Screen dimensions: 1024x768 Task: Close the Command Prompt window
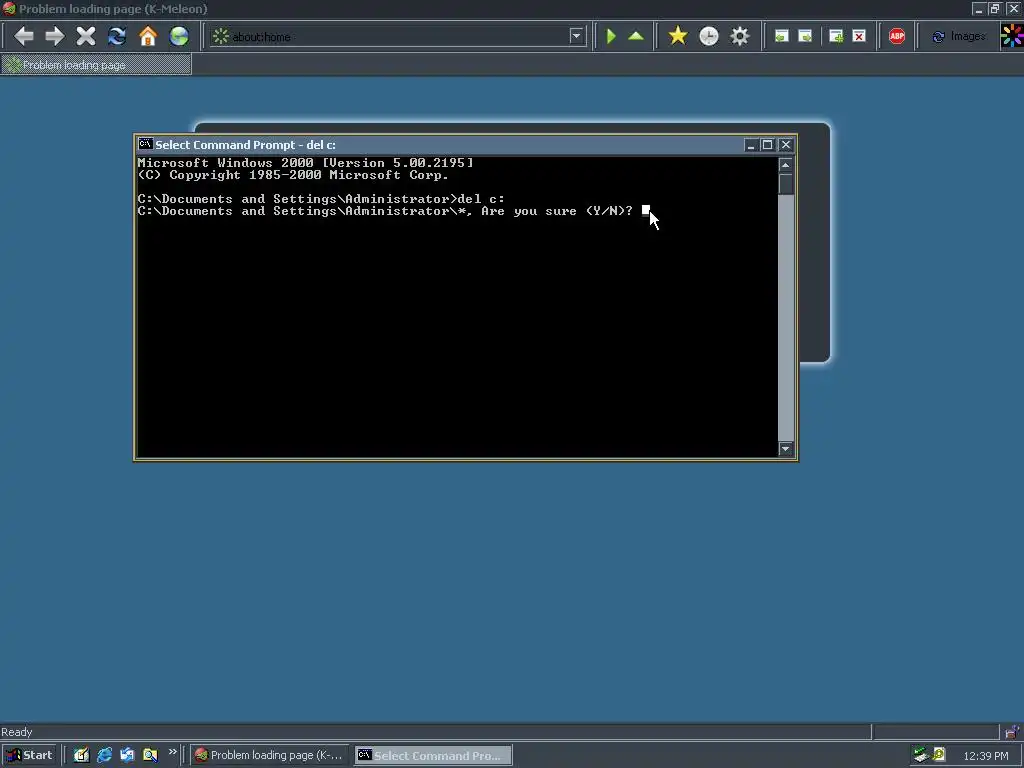(x=786, y=145)
